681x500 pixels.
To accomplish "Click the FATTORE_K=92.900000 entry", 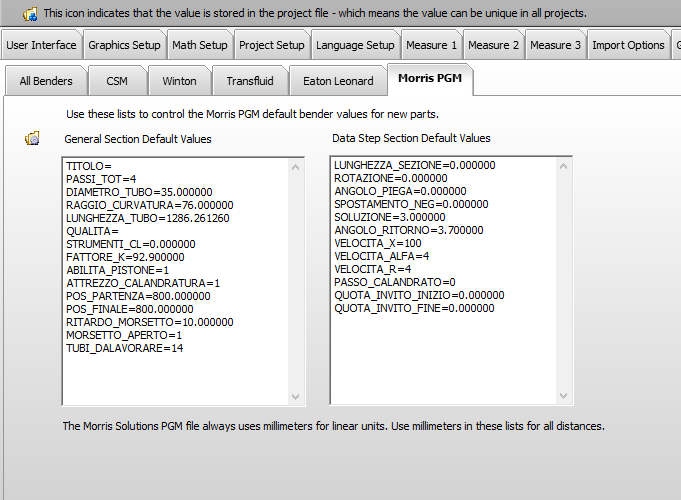I will pyautogui.click(x=125, y=258).
